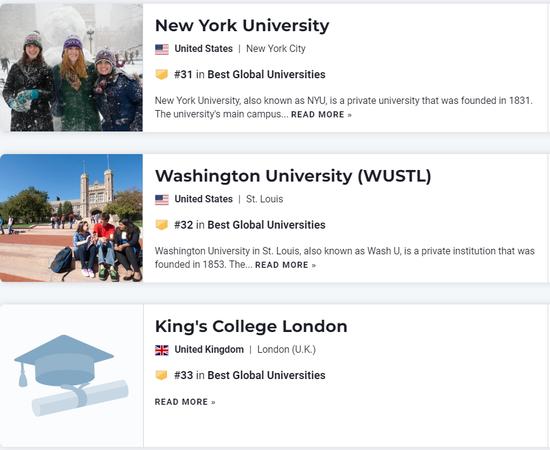Image resolution: width=550 pixels, height=450 pixels.
Task: Expand Washington University description via READ MORE
Action: (x=285, y=265)
